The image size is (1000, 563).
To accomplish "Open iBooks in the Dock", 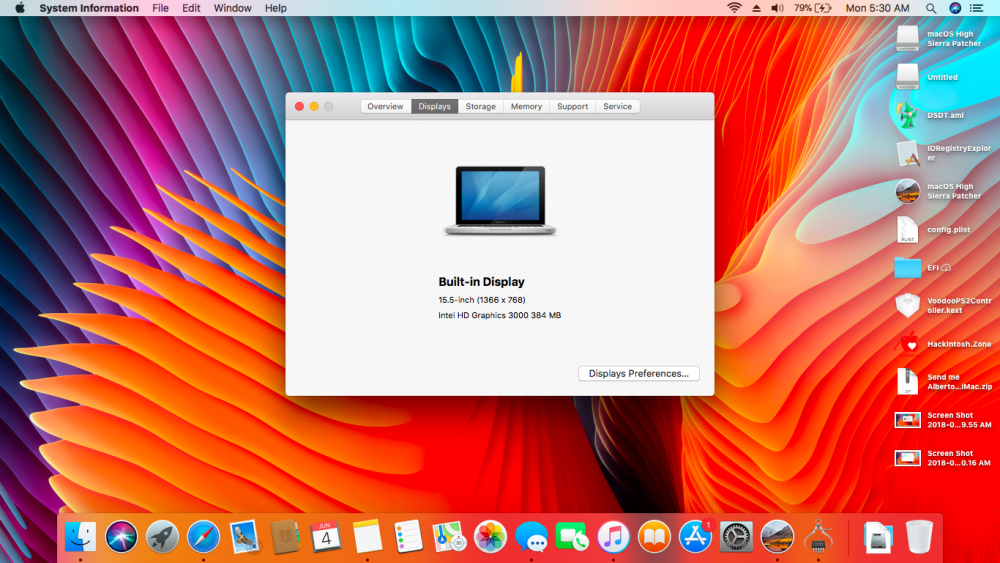I will (654, 536).
